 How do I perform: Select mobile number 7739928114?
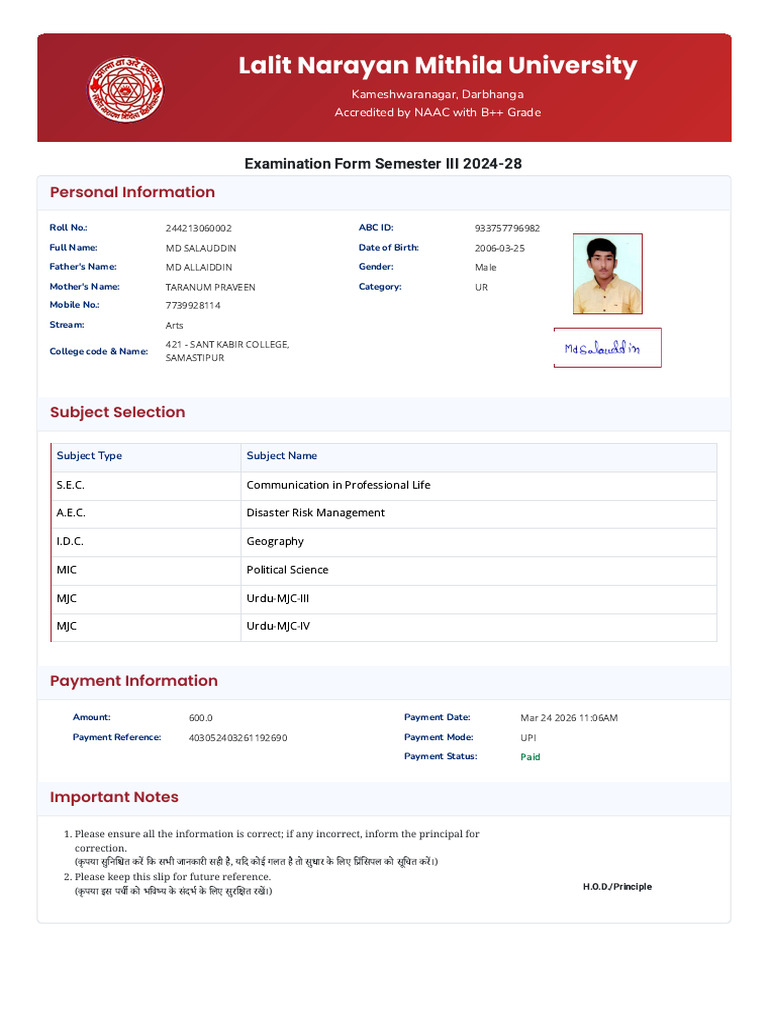(x=193, y=306)
